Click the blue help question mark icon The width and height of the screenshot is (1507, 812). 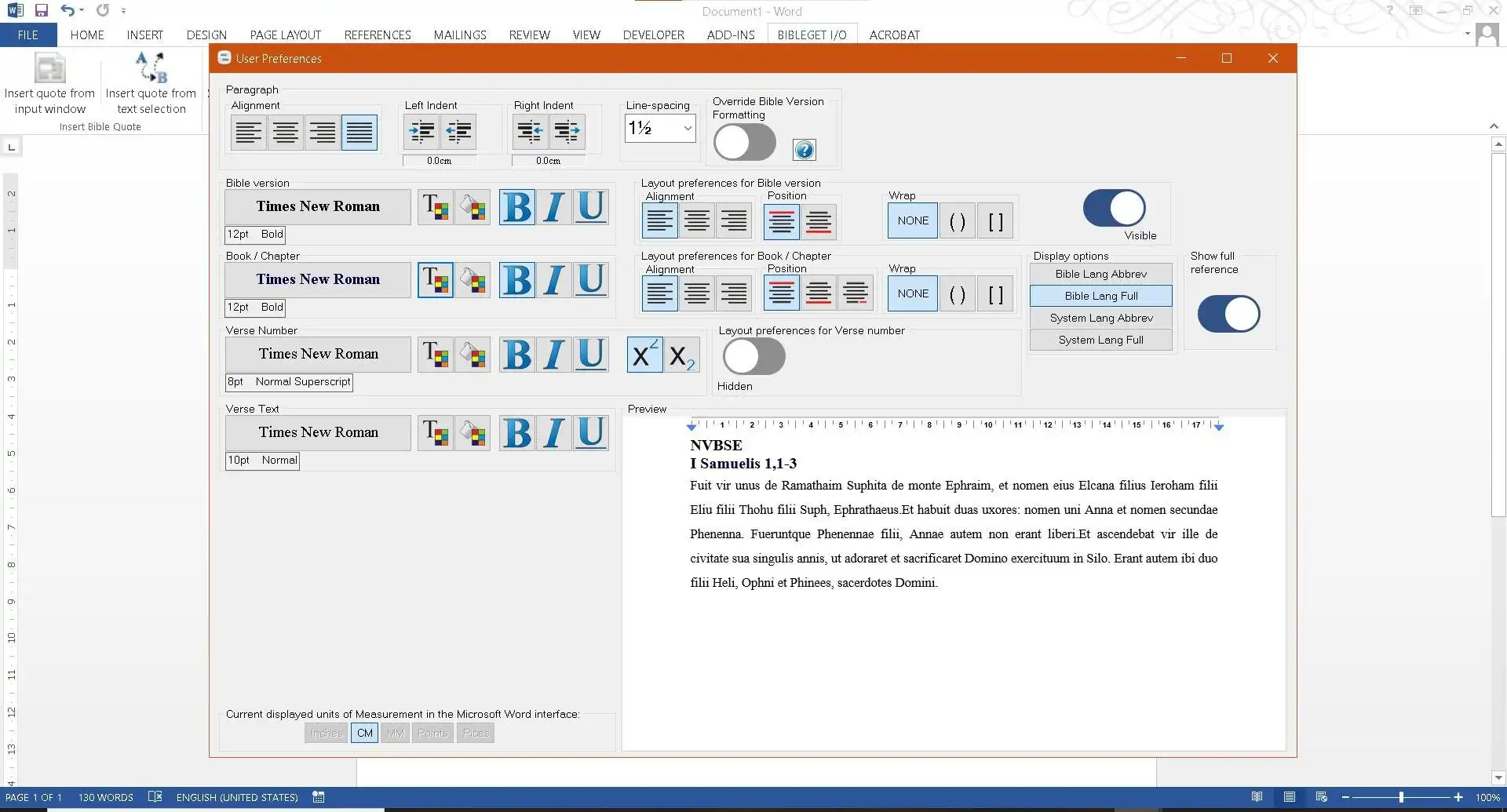tap(804, 150)
